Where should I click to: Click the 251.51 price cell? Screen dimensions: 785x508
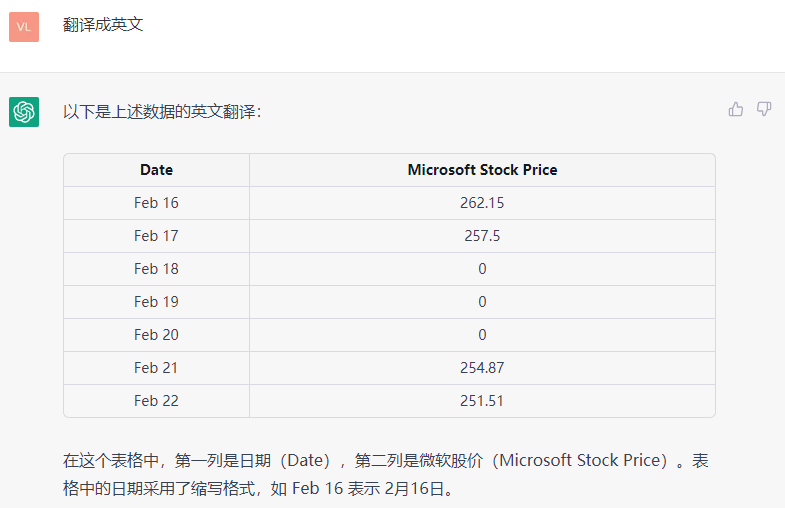click(482, 401)
